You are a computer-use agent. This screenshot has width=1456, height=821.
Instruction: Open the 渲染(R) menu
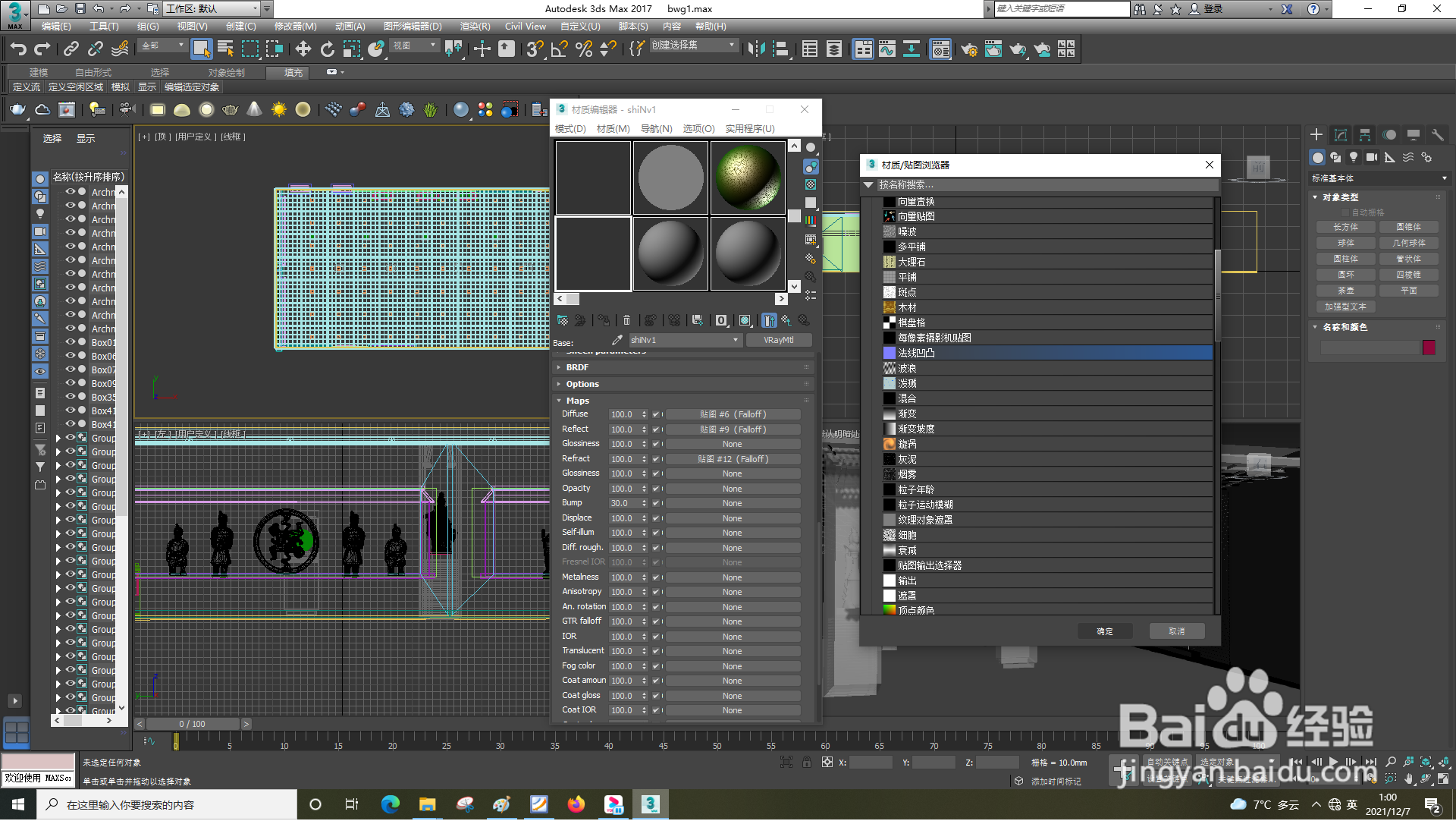(475, 27)
